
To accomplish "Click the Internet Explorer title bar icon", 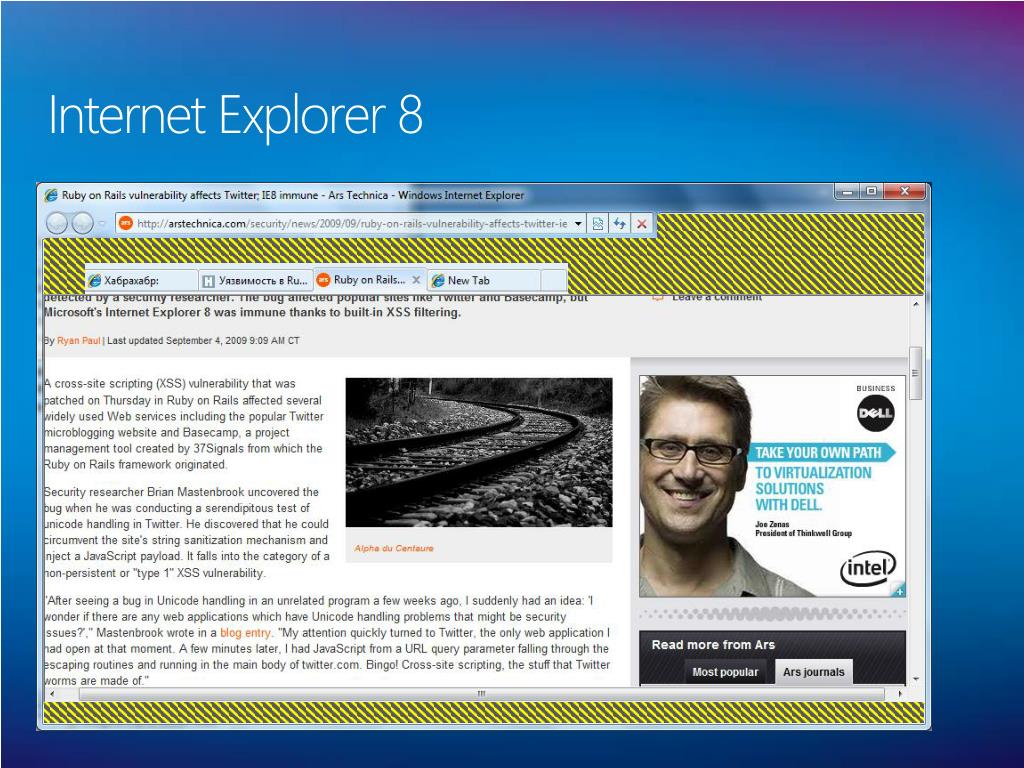I will [x=51, y=195].
